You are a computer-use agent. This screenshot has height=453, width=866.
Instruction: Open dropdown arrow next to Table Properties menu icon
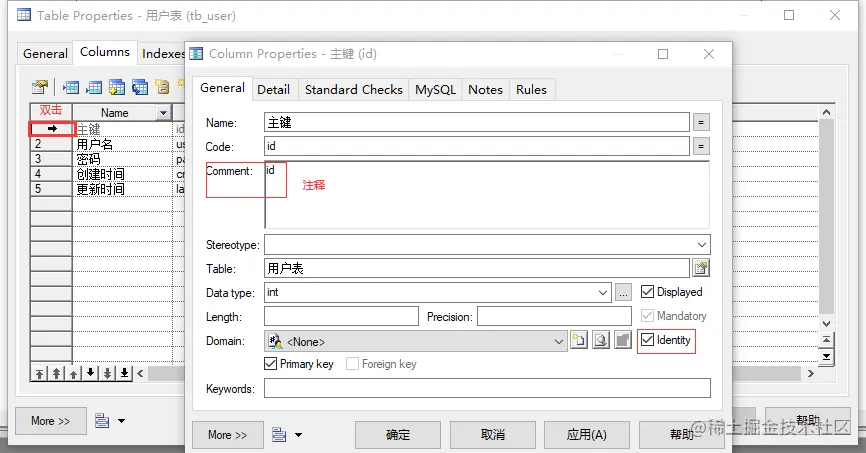pyautogui.click(x=122, y=421)
